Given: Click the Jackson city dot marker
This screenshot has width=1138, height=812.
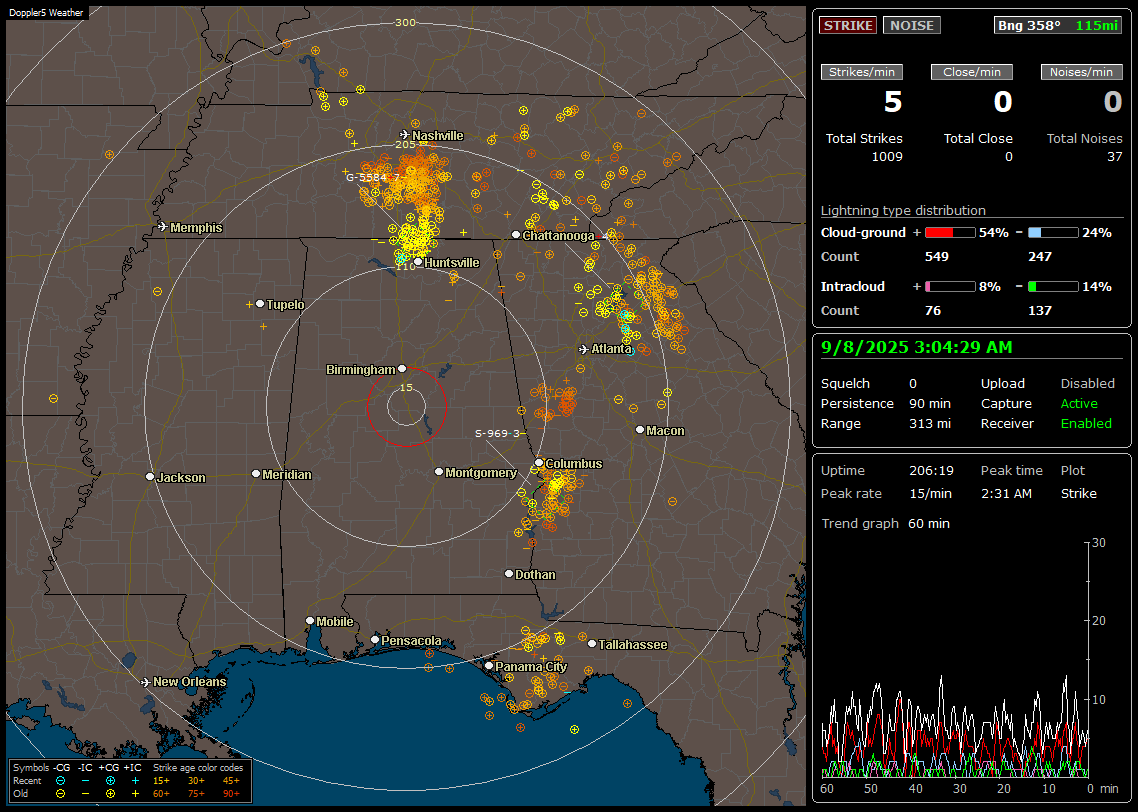Looking at the screenshot, I should pos(150,477).
